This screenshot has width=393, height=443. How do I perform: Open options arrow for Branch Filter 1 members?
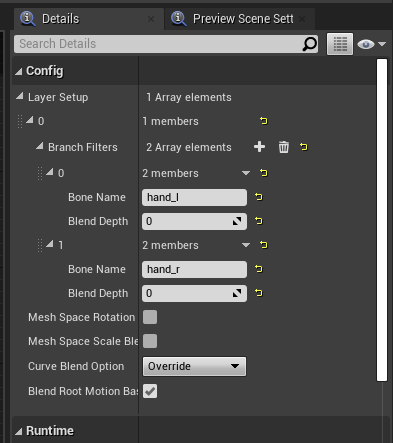coord(246,245)
